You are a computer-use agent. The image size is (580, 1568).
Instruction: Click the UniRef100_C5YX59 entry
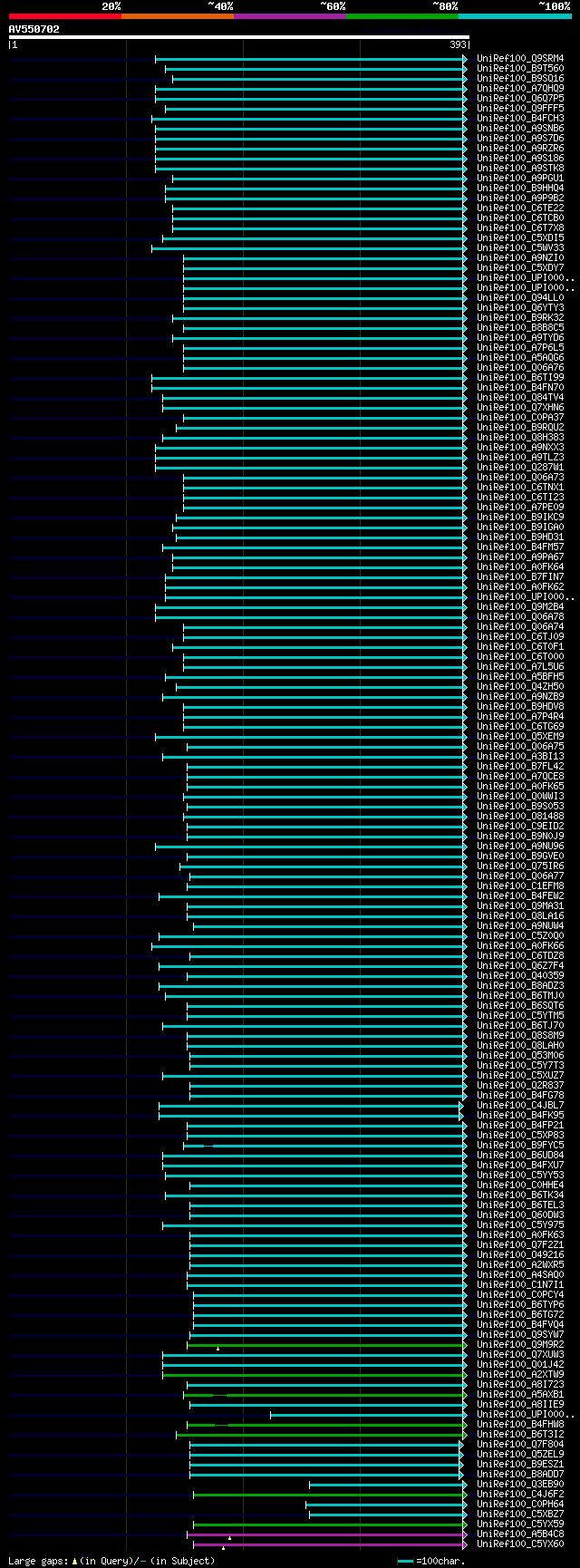coord(520,1524)
